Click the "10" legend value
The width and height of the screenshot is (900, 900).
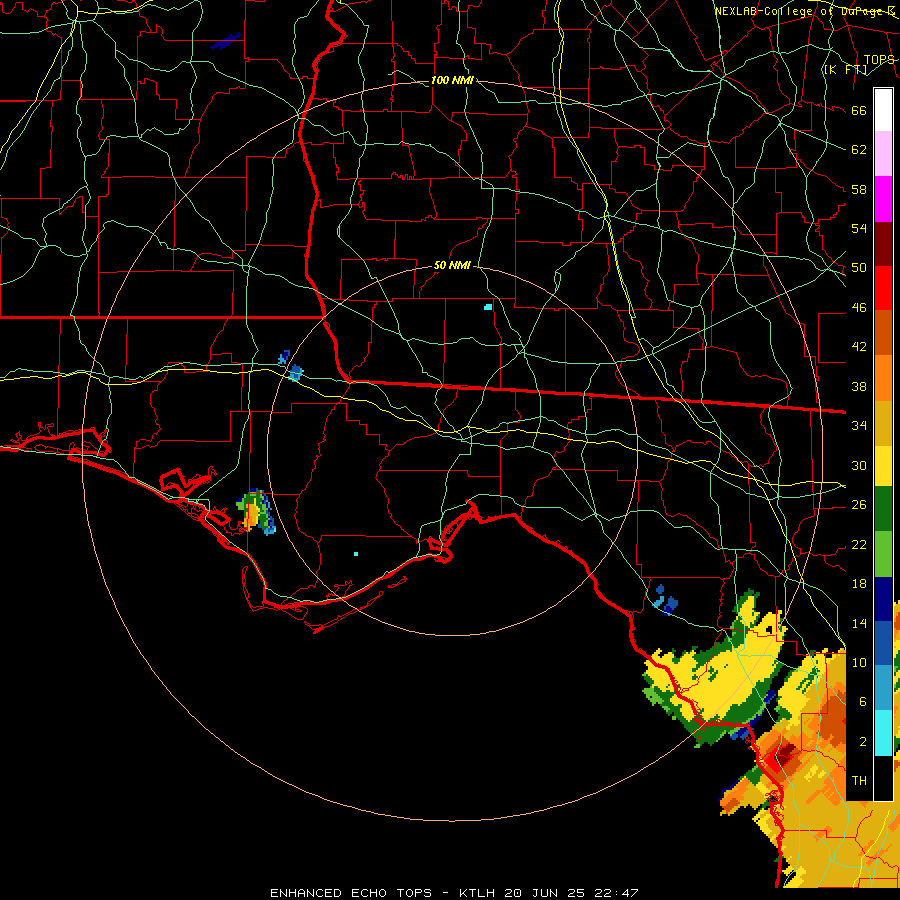click(x=859, y=662)
